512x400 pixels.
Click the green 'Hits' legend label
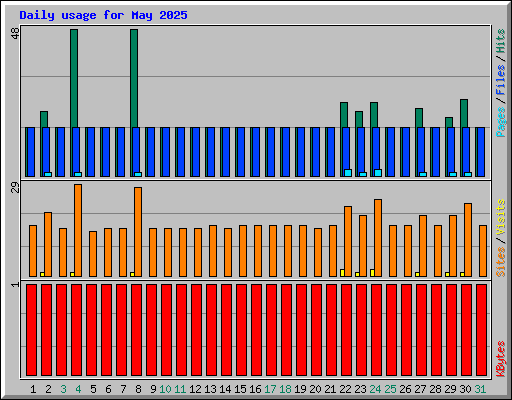click(x=500, y=41)
